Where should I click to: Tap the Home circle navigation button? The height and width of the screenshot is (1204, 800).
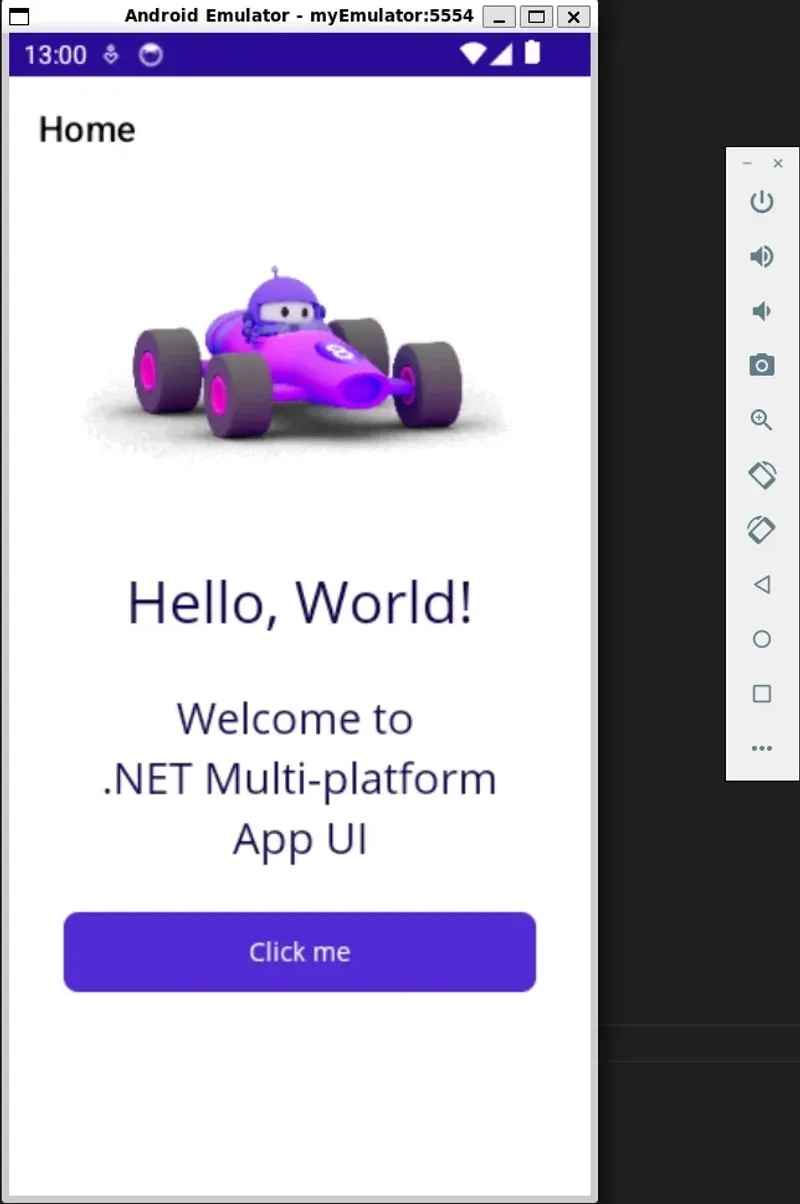761,639
